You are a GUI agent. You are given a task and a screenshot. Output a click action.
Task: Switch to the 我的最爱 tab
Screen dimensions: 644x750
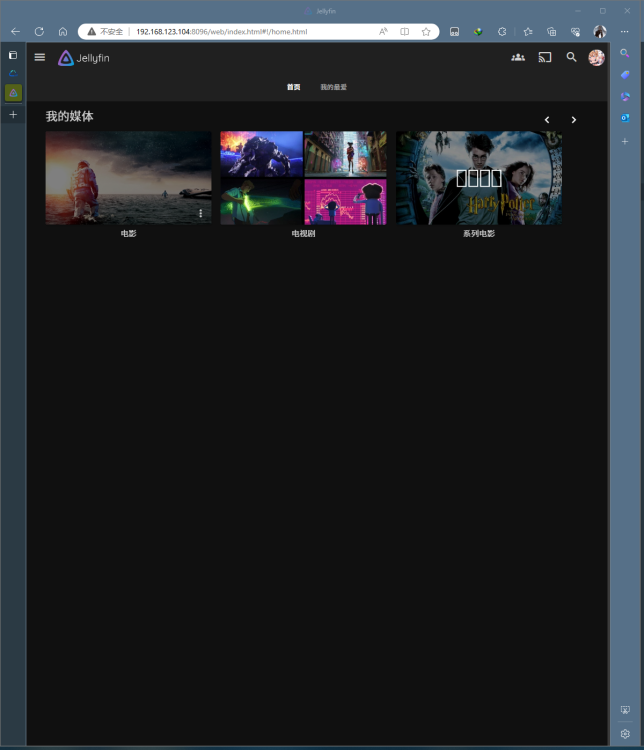point(333,87)
